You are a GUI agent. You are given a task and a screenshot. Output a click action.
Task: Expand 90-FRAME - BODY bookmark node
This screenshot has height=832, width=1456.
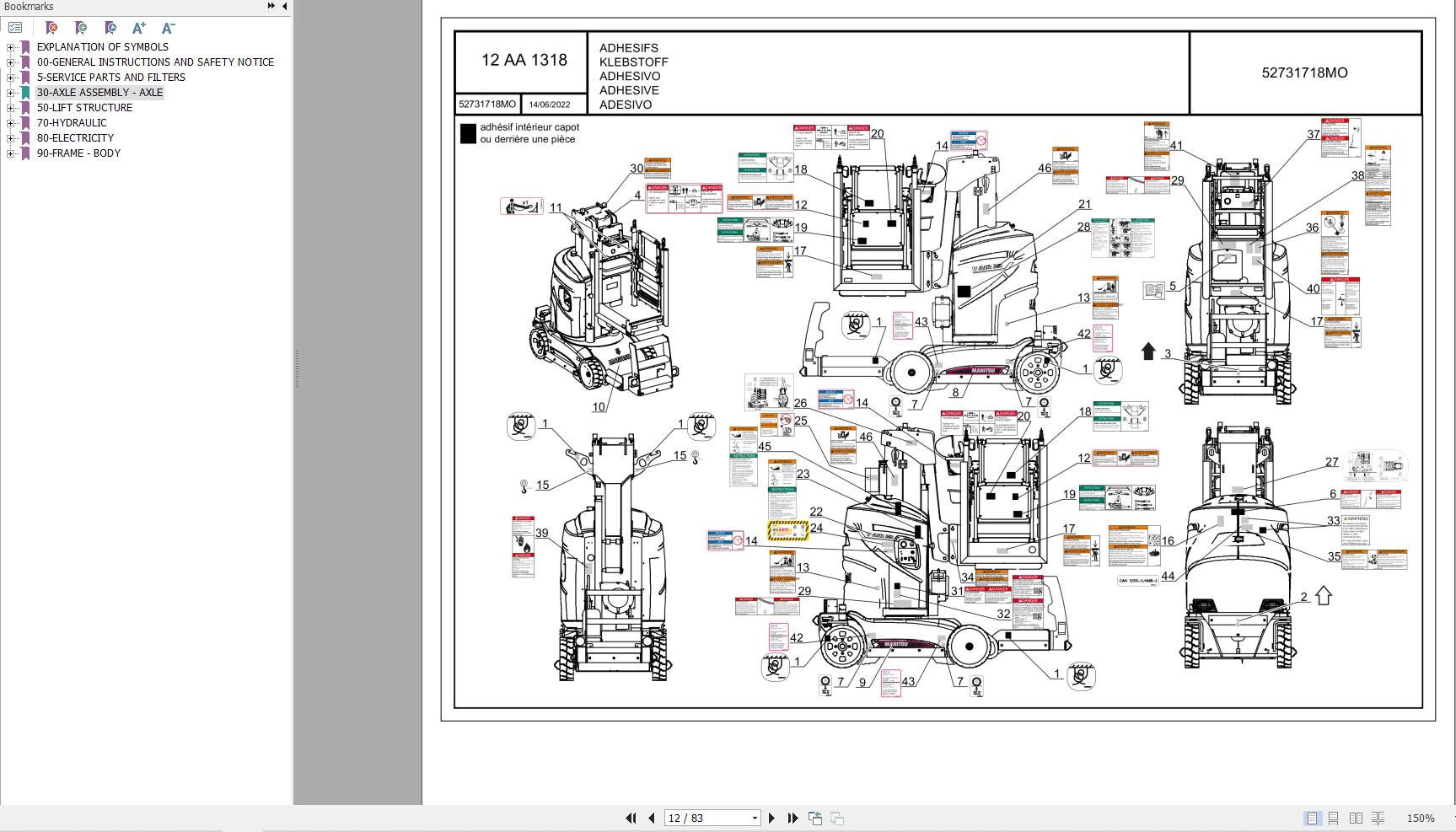click(10, 153)
